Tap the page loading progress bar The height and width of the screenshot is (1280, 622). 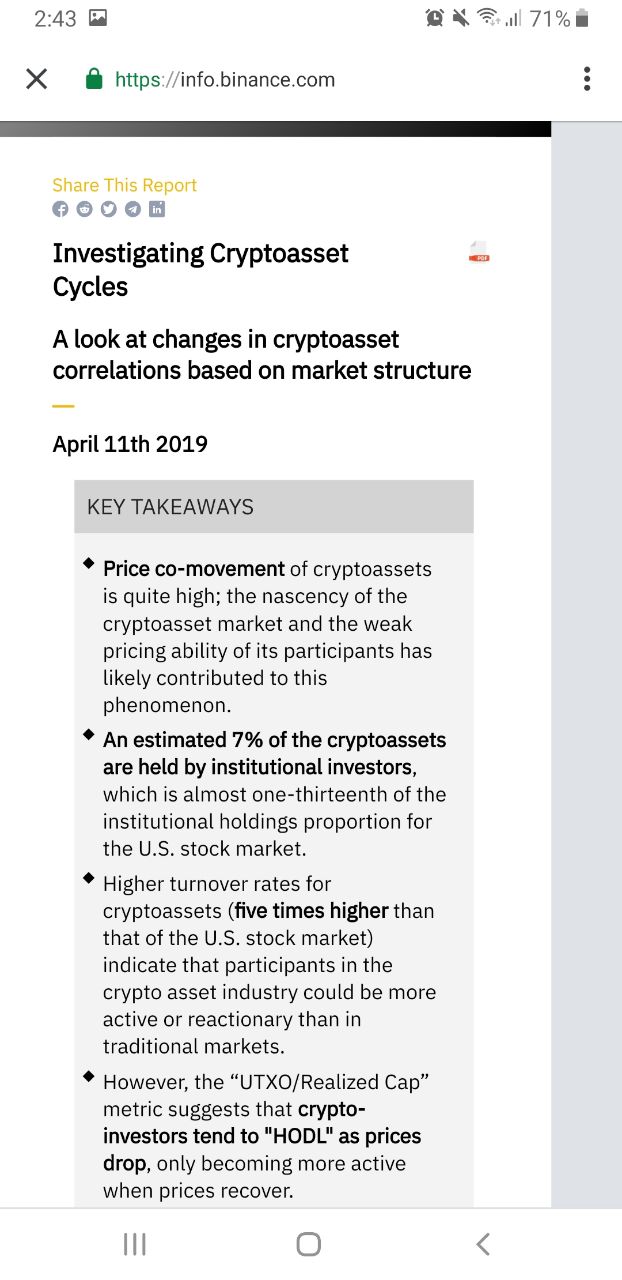point(275,129)
